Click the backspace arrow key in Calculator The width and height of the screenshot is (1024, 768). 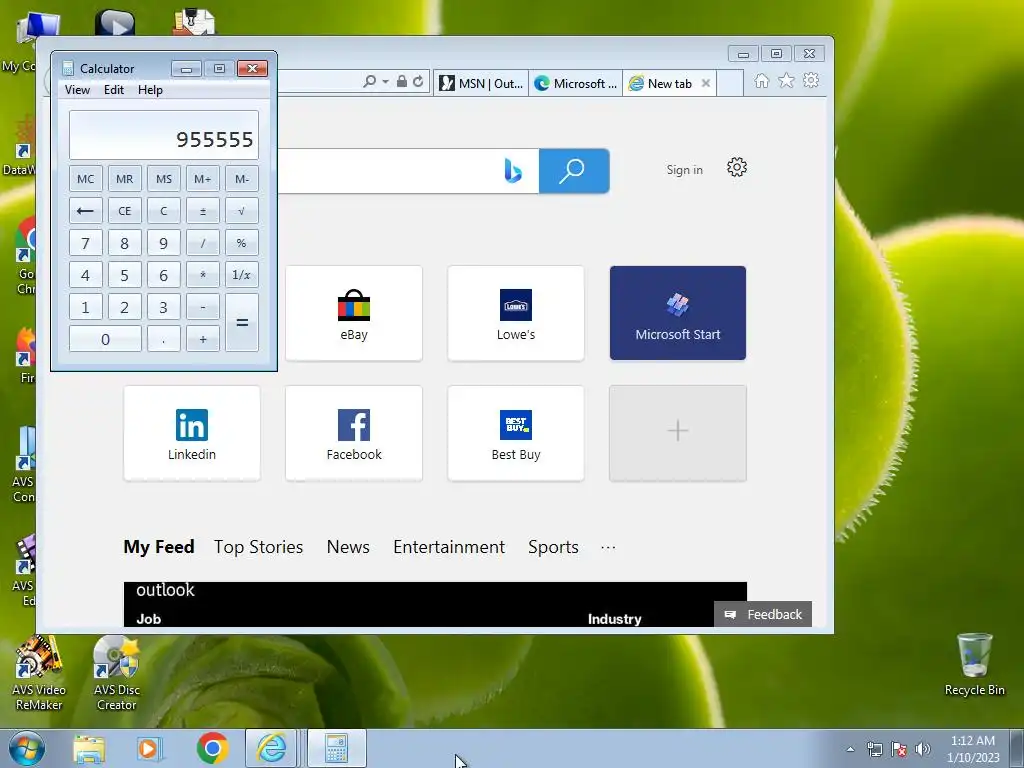tap(86, 211)
